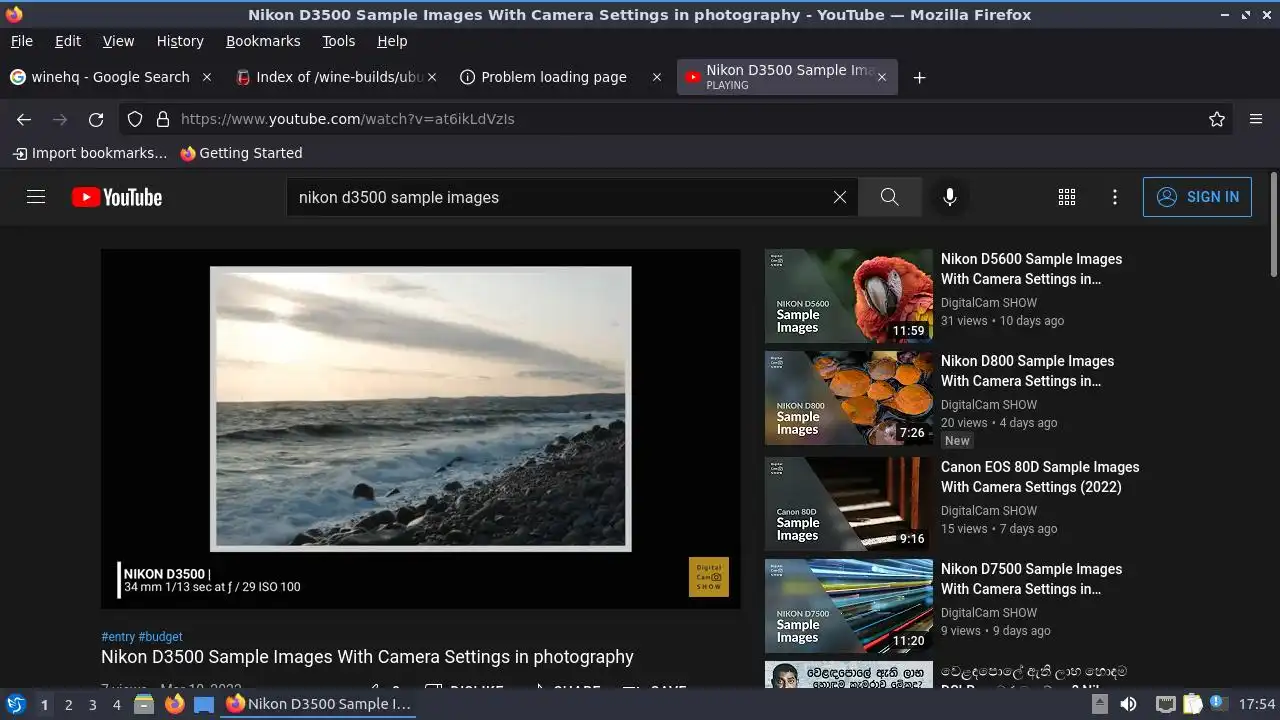This screenshot has height=720, width=1280.
Task: Click the clock showing 17:54
Action: click(x=1257, y=704)
